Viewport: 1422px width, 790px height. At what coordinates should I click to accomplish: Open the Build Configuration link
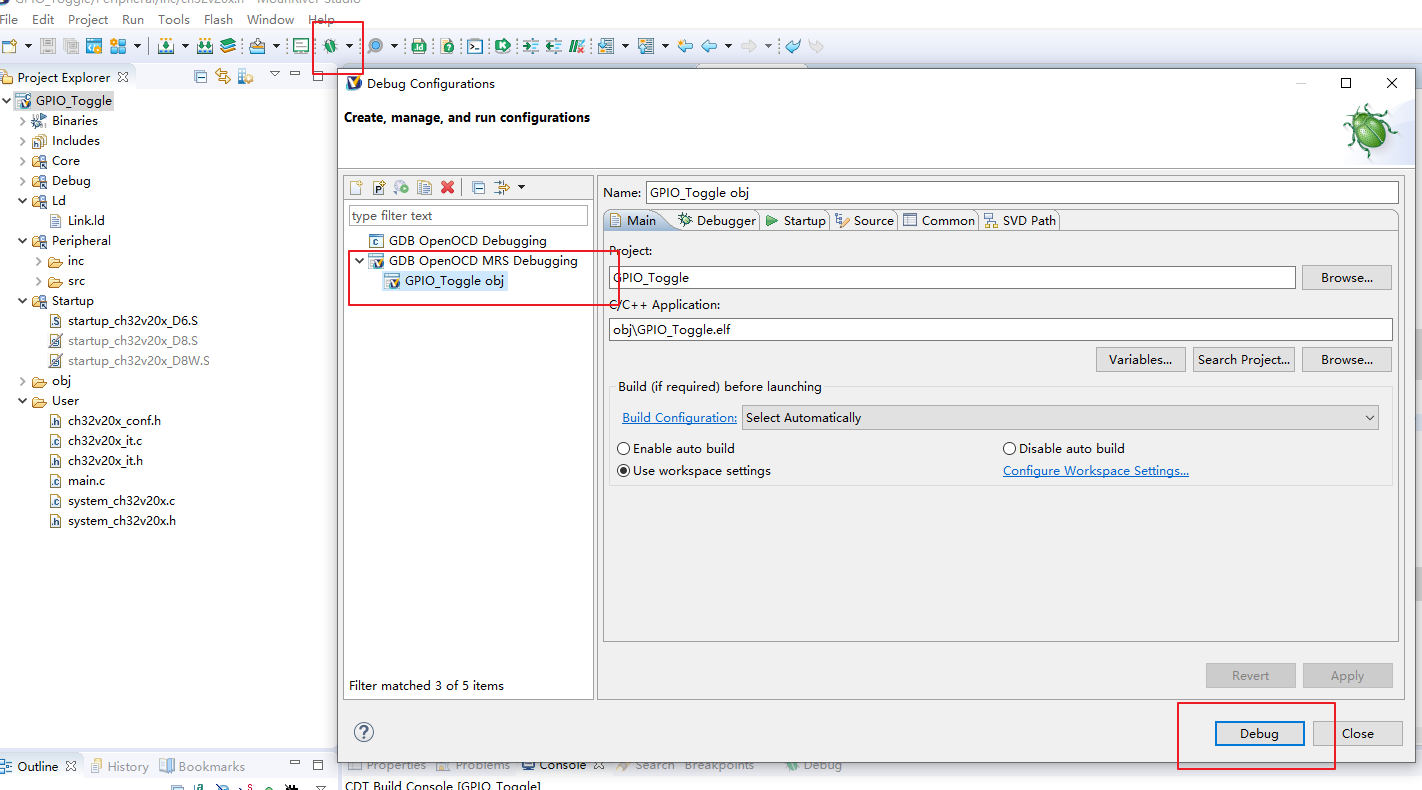tap(679, 417)
